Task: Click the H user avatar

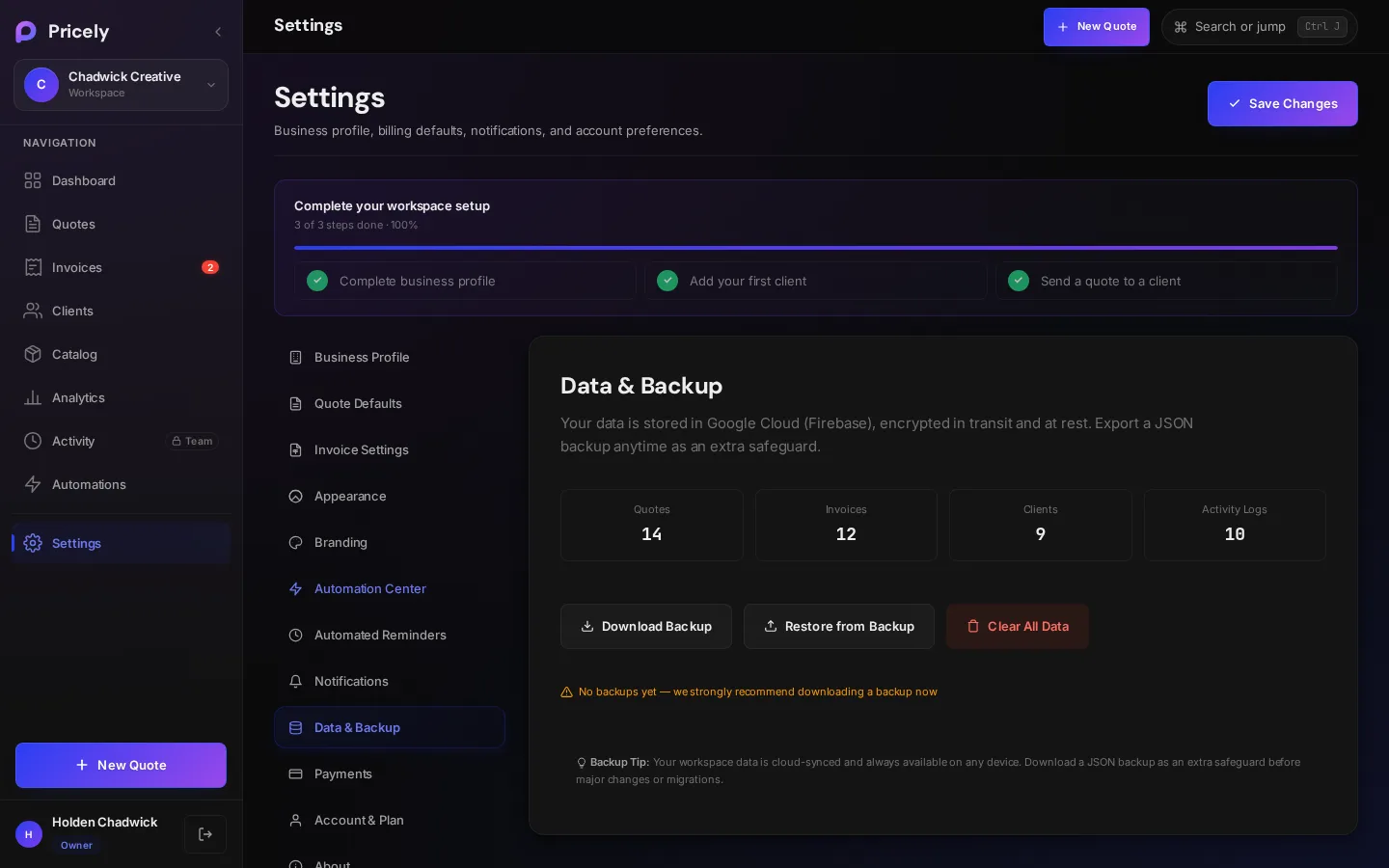Action: point(29,834)
